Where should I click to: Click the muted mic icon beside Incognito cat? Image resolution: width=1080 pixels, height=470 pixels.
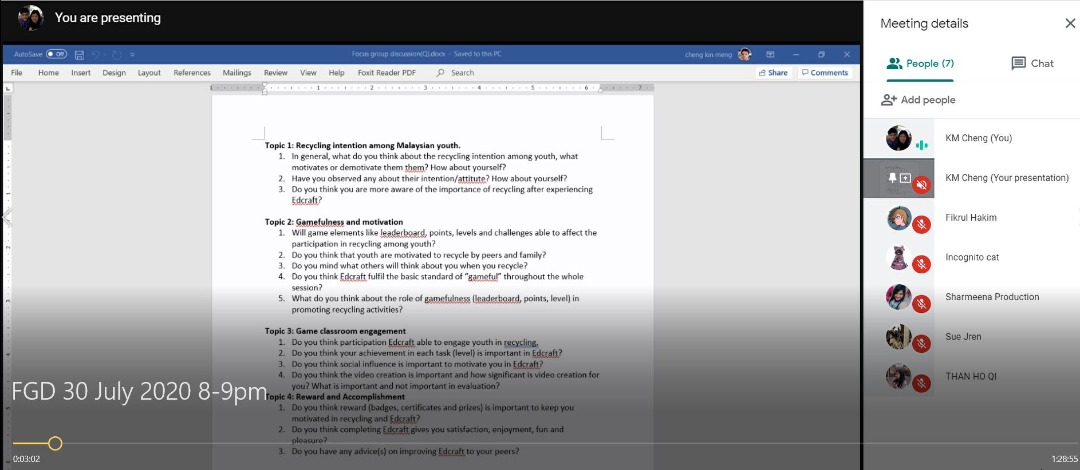921,264
